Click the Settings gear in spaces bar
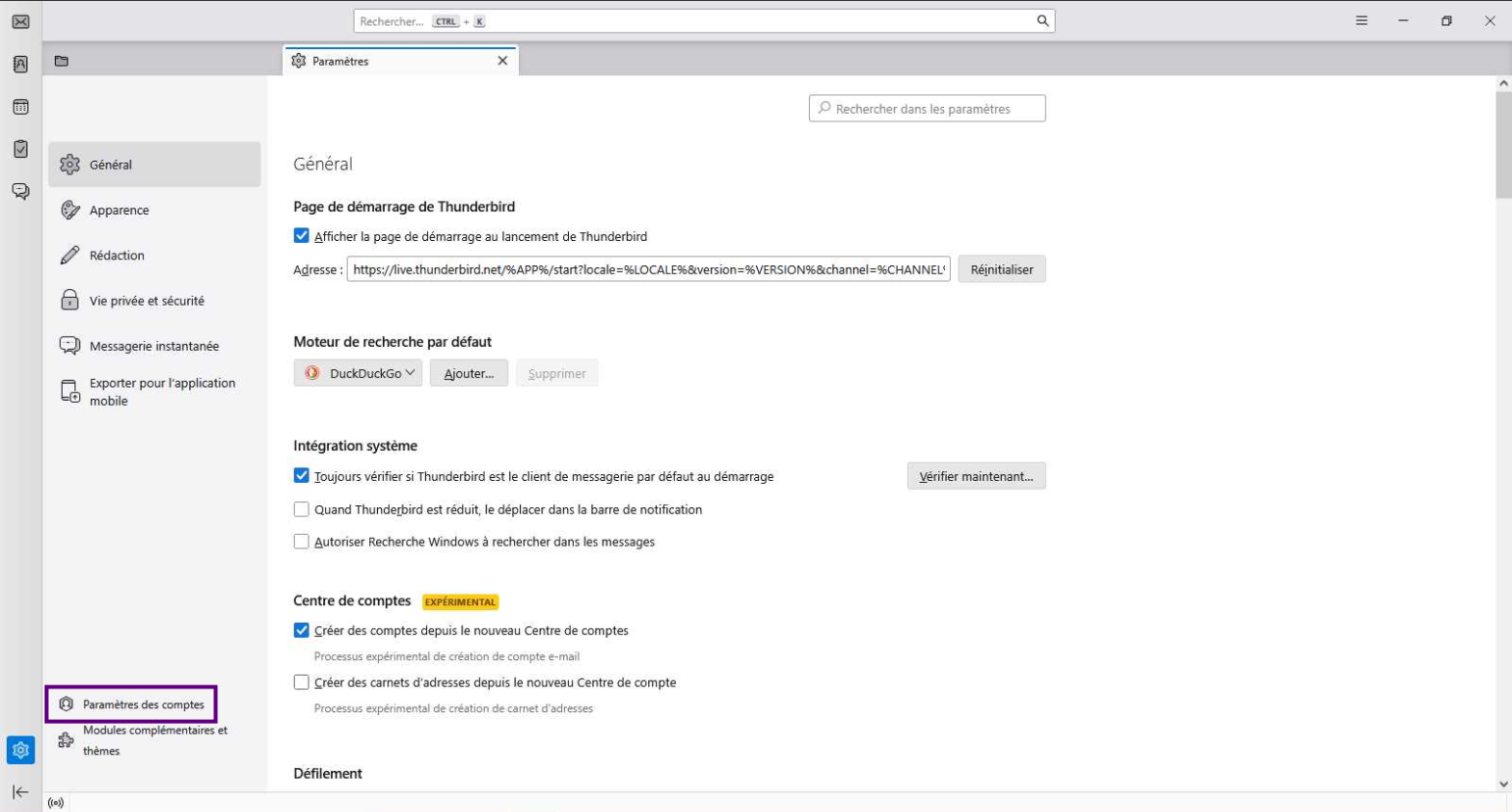Image resolution: width=1512 pixels, height=812 pixels. point(21,750)
